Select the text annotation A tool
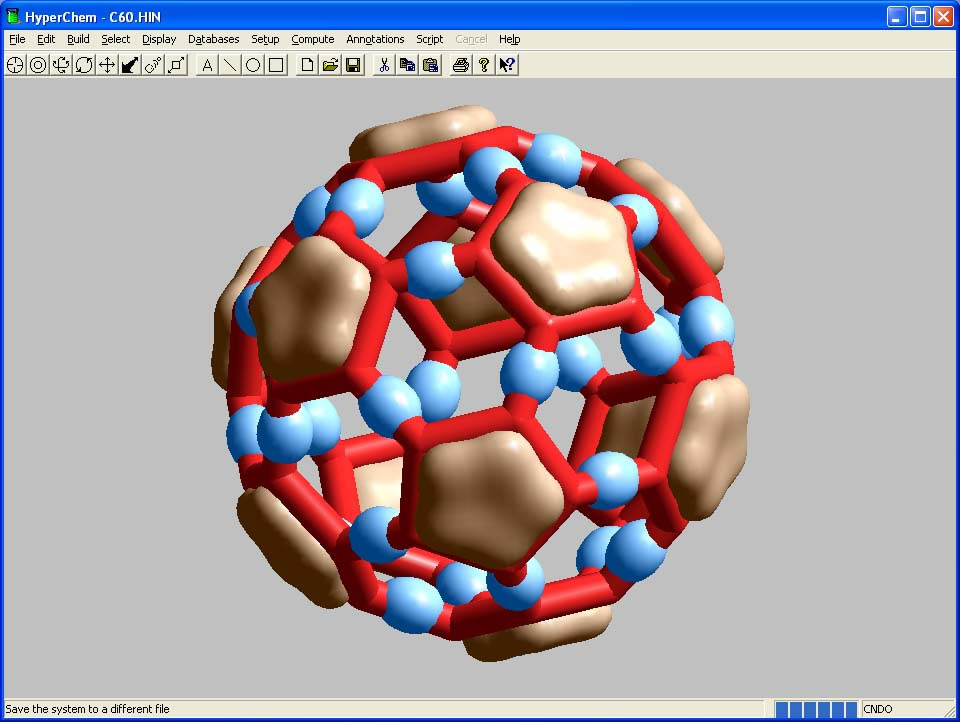 207,65
